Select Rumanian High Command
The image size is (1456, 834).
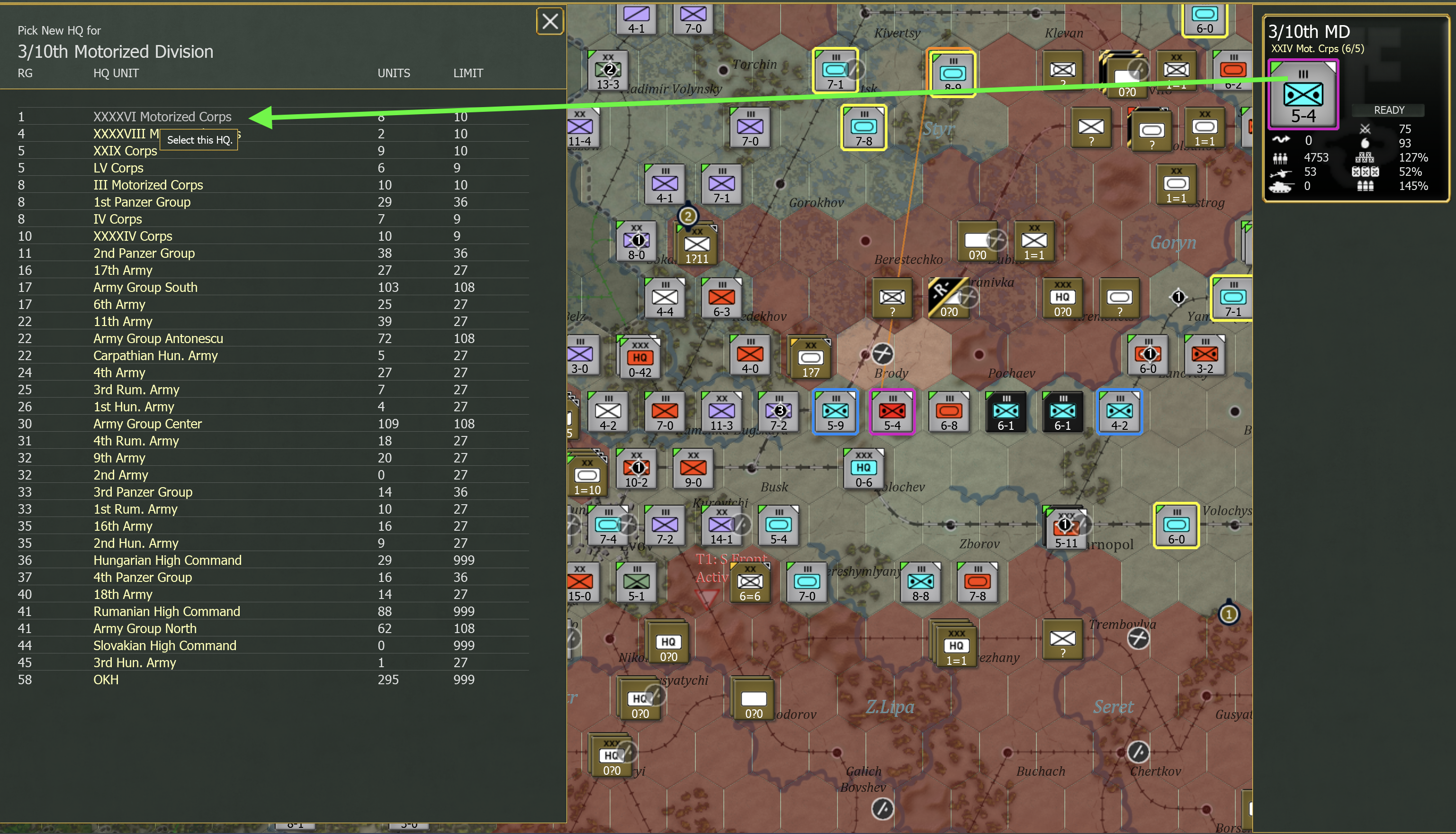coord(272,612)
